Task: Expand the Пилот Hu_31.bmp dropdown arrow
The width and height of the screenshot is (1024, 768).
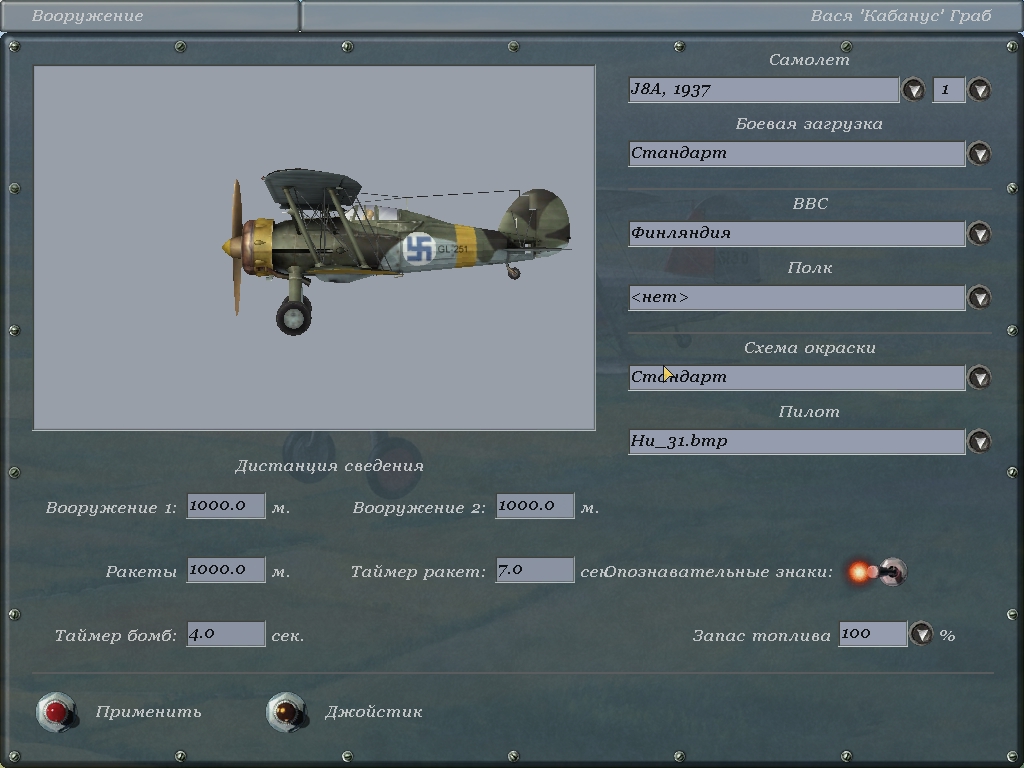Action: click(x=979, y=441)
